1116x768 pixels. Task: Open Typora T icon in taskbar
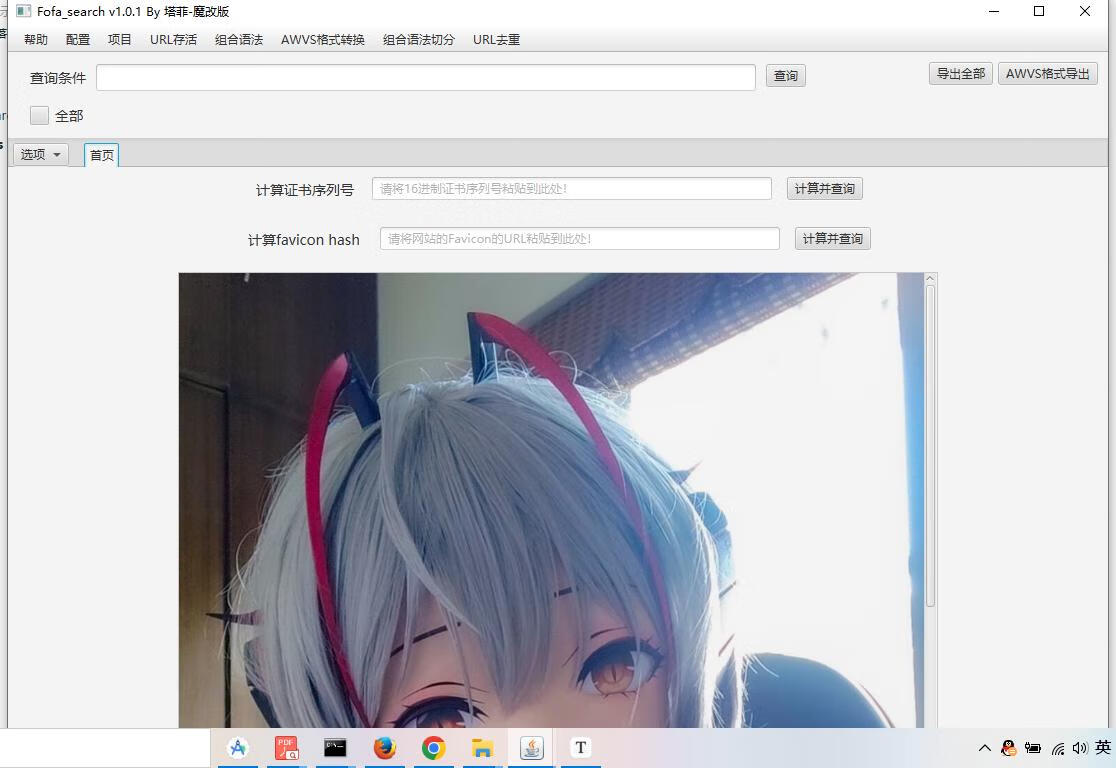point(580,747)
